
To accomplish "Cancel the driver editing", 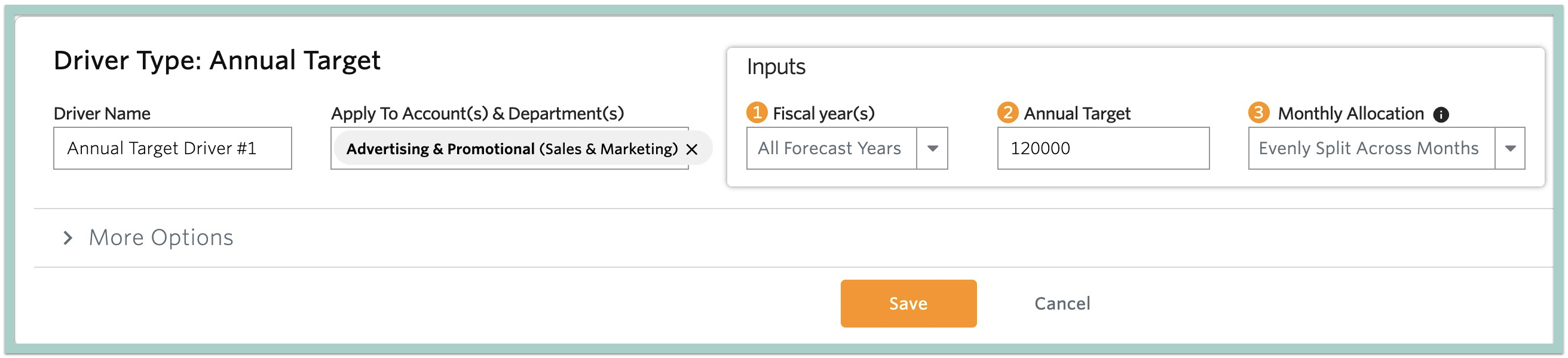I will [x=1062, y=304].
